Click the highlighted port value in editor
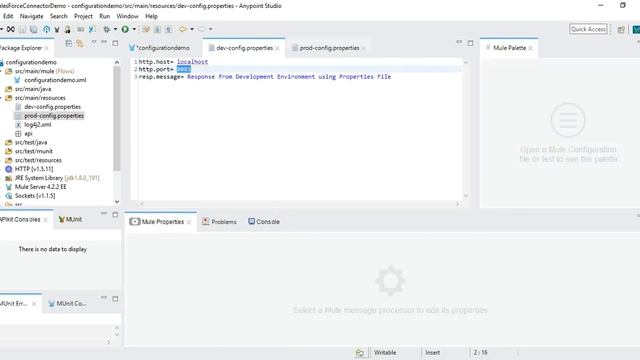 (x=184, y=69)
